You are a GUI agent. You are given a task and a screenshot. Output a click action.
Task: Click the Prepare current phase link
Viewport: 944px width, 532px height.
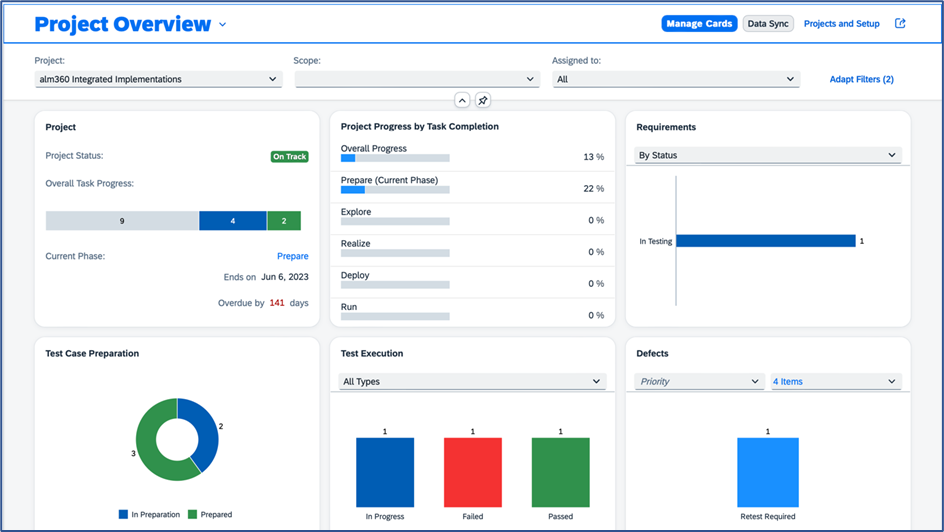pyautogui.click(x=292, y=256)
